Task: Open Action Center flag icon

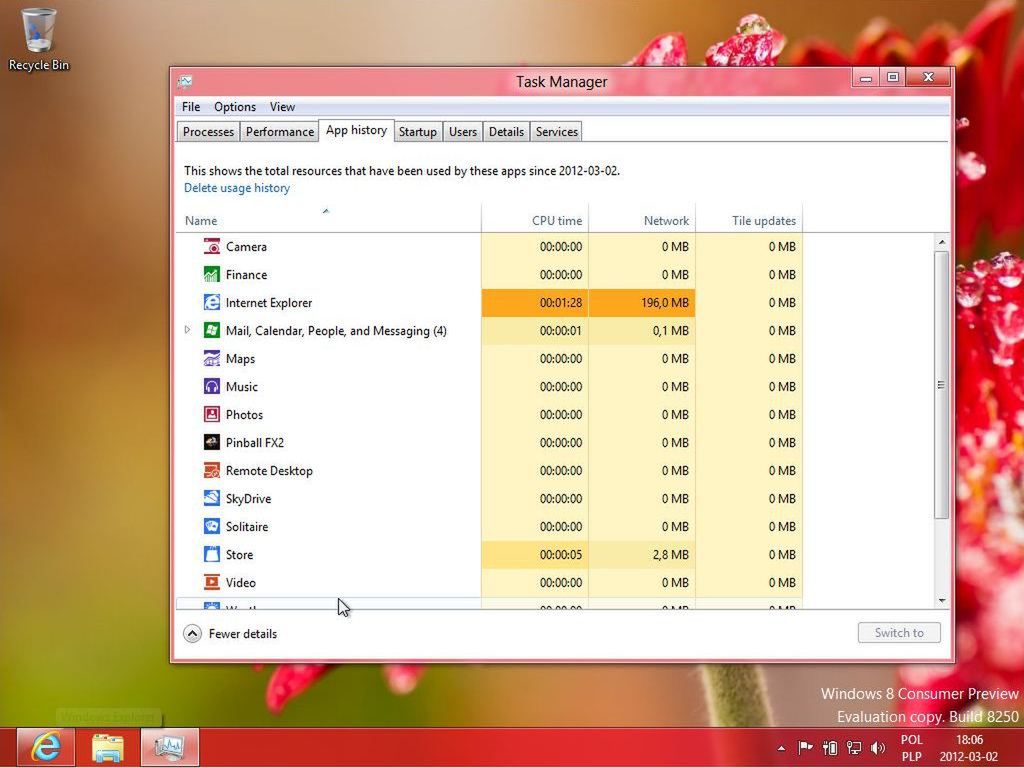Action: [806, 748]
